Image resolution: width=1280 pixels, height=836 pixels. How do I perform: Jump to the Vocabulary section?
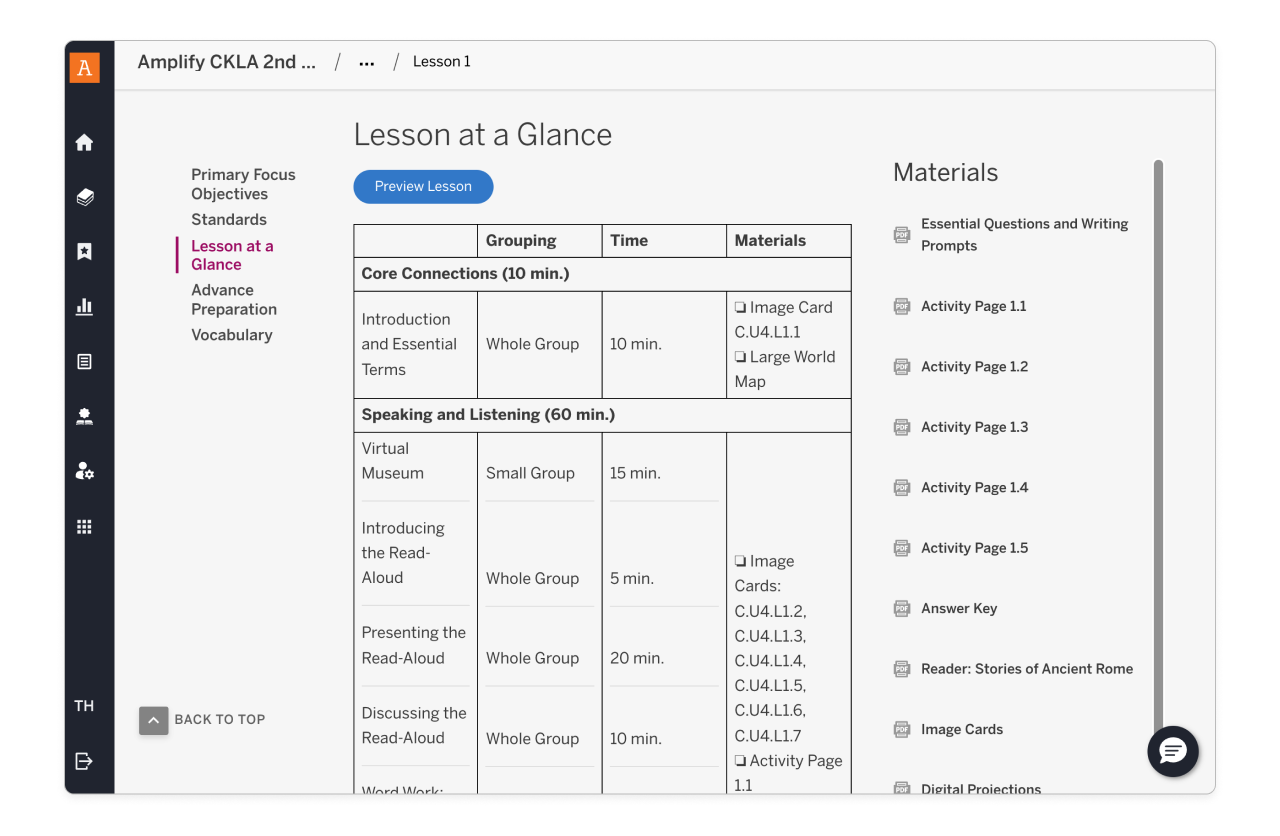[232, 335]
